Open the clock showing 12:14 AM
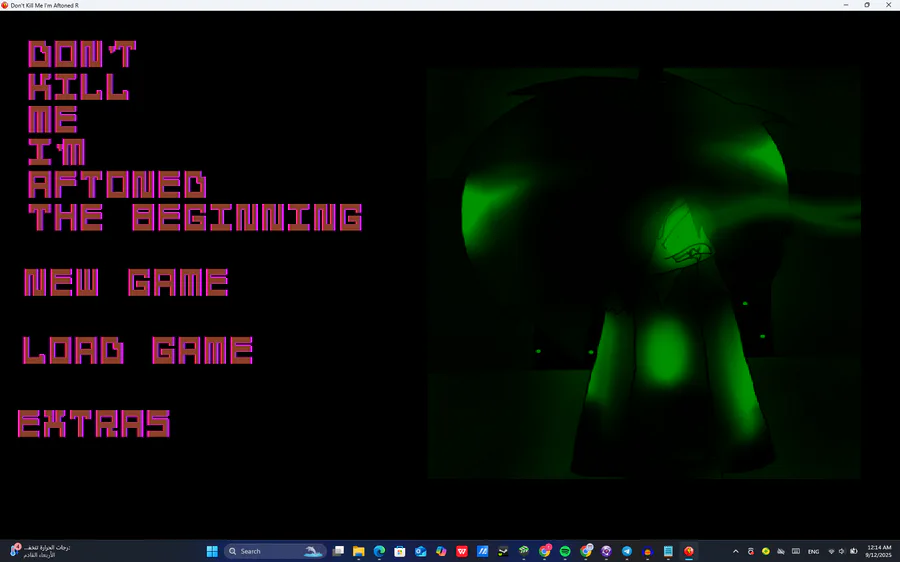 click(879, 551)
